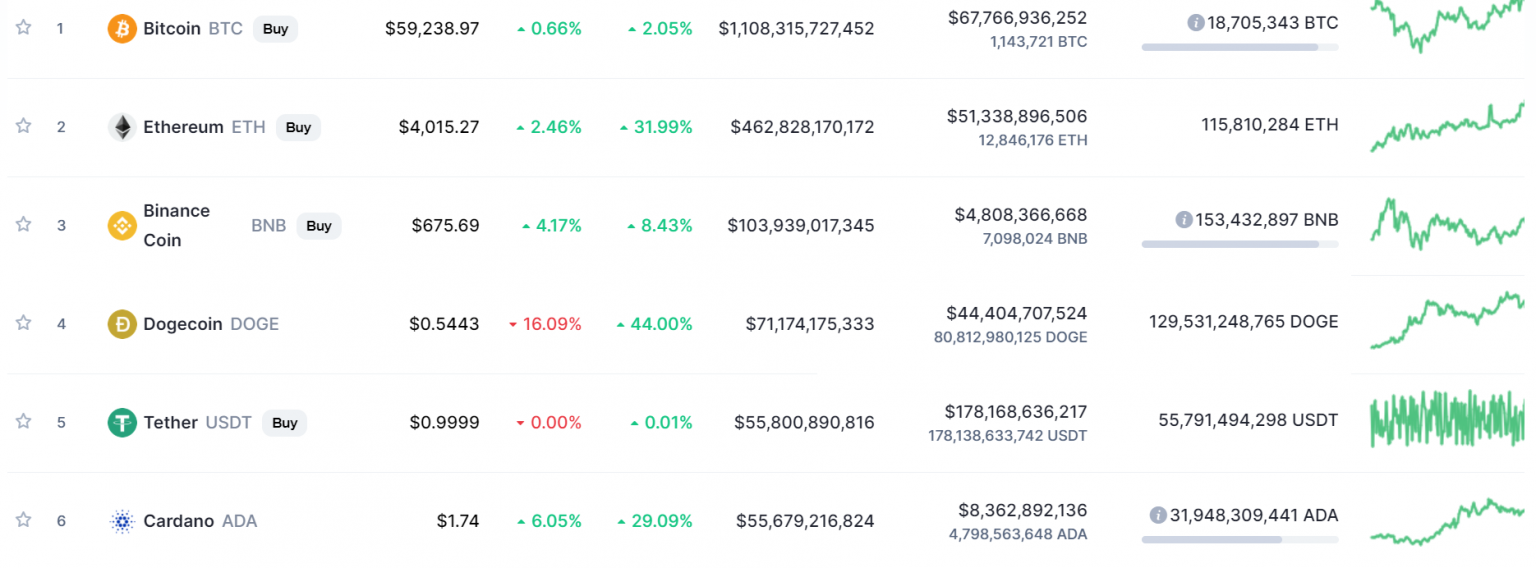
Task: Open the Cardano coin page link
Action: pyautogui.click(x=178, y=521)
